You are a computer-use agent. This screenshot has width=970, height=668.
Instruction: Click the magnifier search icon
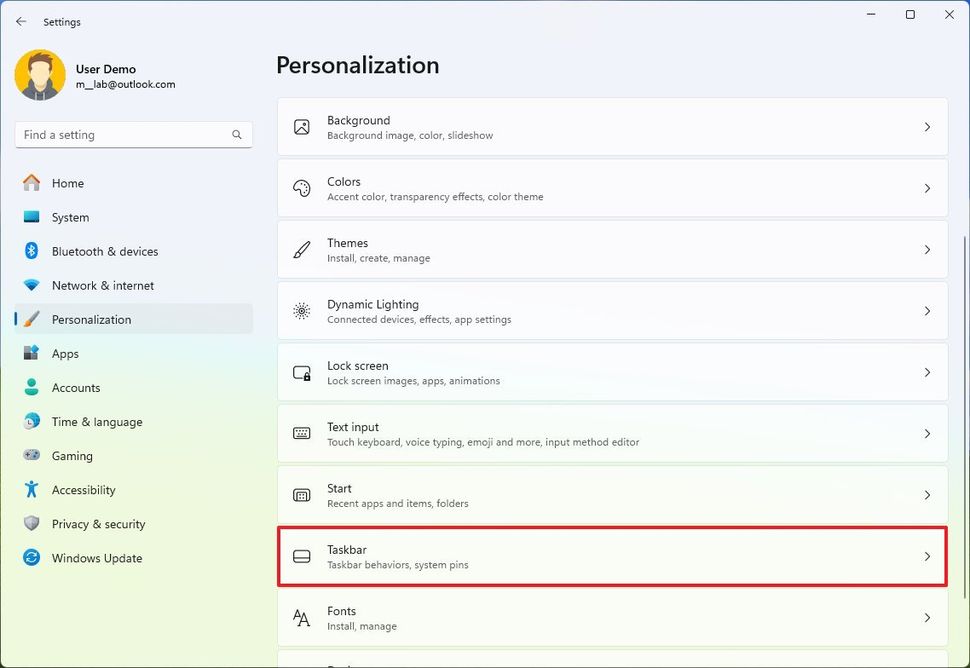coord(237,135)
